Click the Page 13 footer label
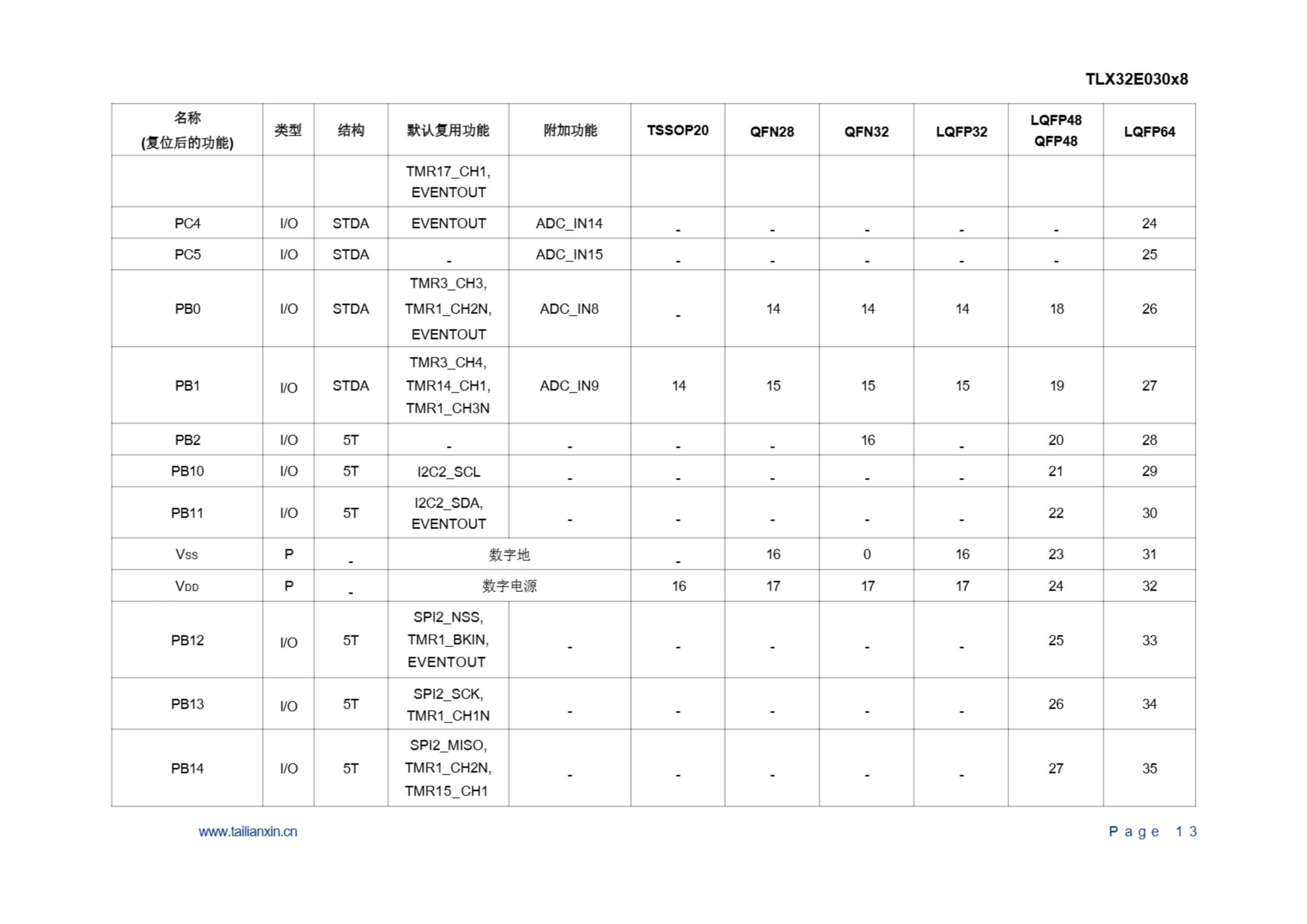The height and width of the screenshot is (924, 1307). [1152, 832]
